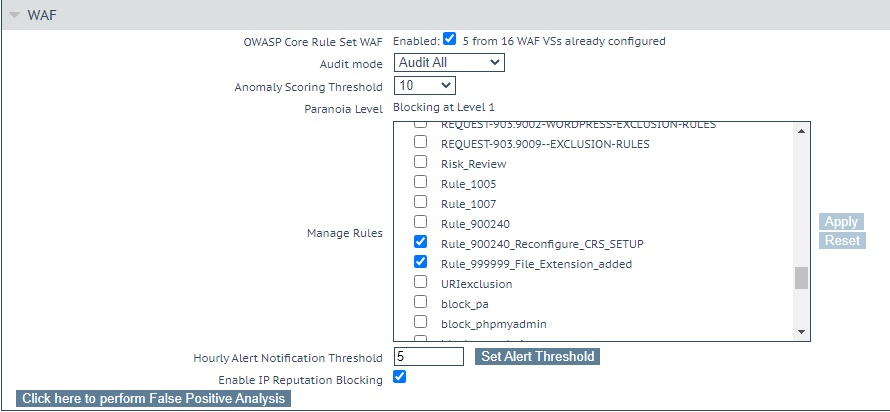Click rules list scrollbar up arrow
The width and height of the screenshot is (890, 412).
point(801,132)
